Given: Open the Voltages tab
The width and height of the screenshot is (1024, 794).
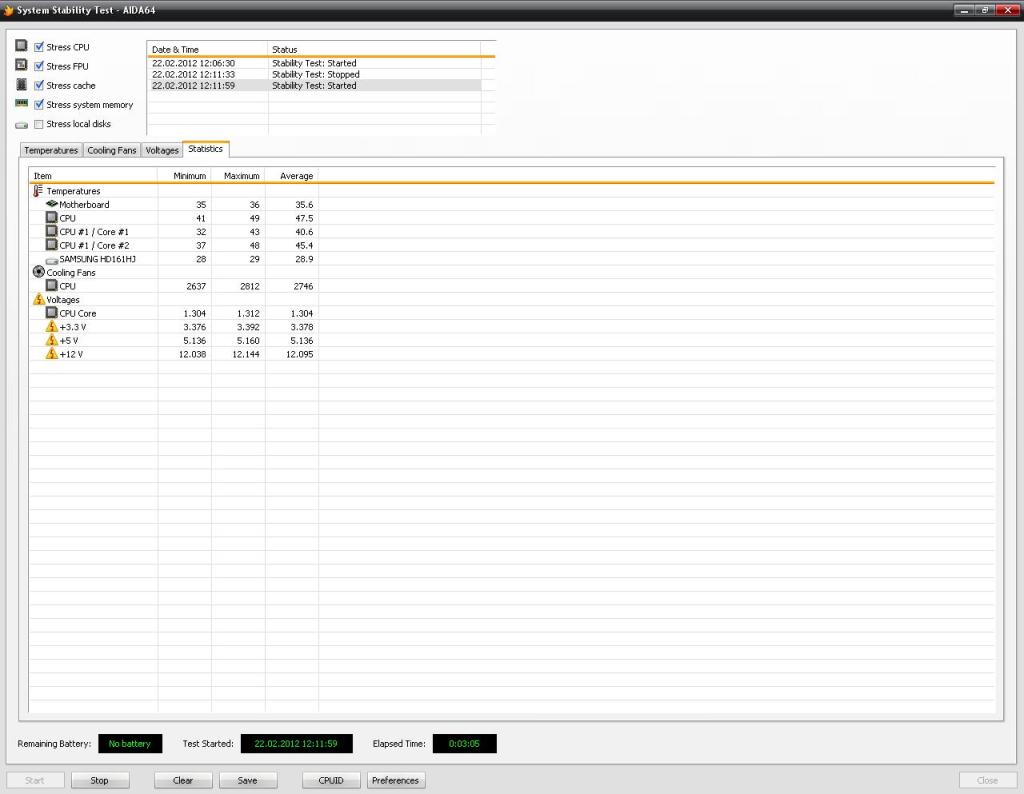Looking at the screenshot, I should pyautogui.click(x=162, y=150).
